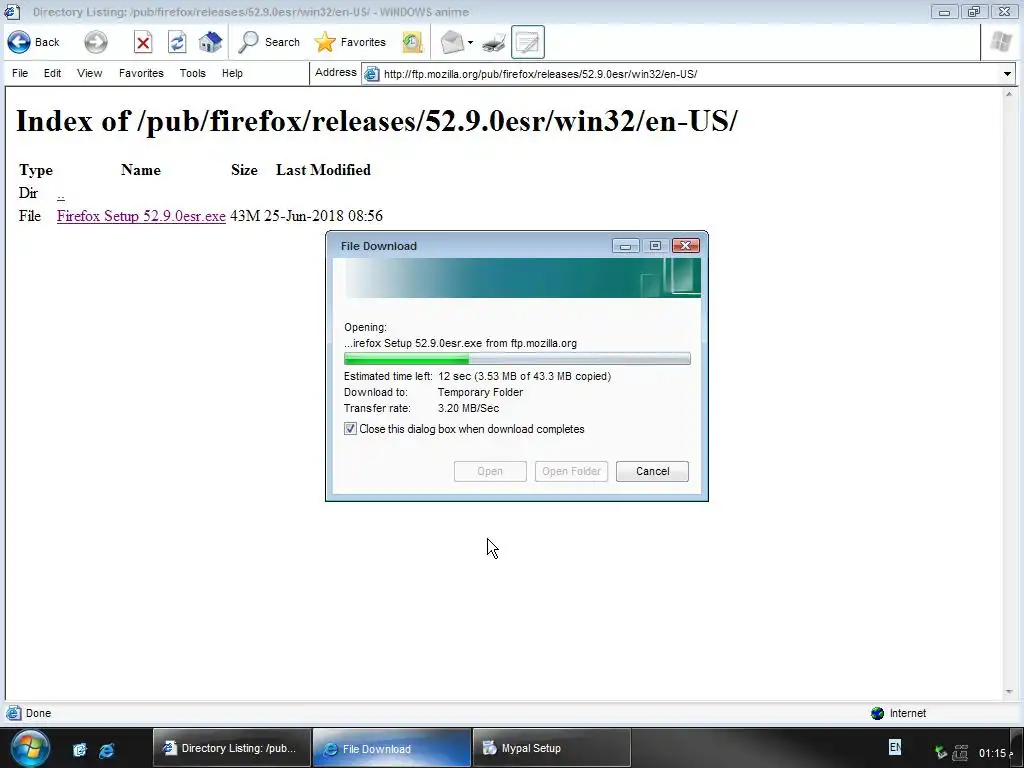Click the download progress bar
Screen dimensions: 1024x768
click(x=517, y=359)
